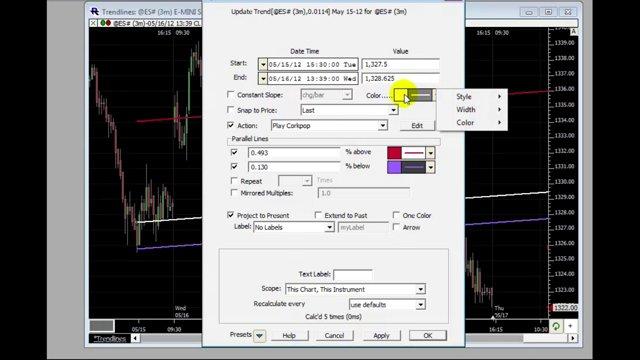The width and height of the screenshot is (640, 360).
Task: Click the green refresh icon on chart
Action: coord(556,326)
